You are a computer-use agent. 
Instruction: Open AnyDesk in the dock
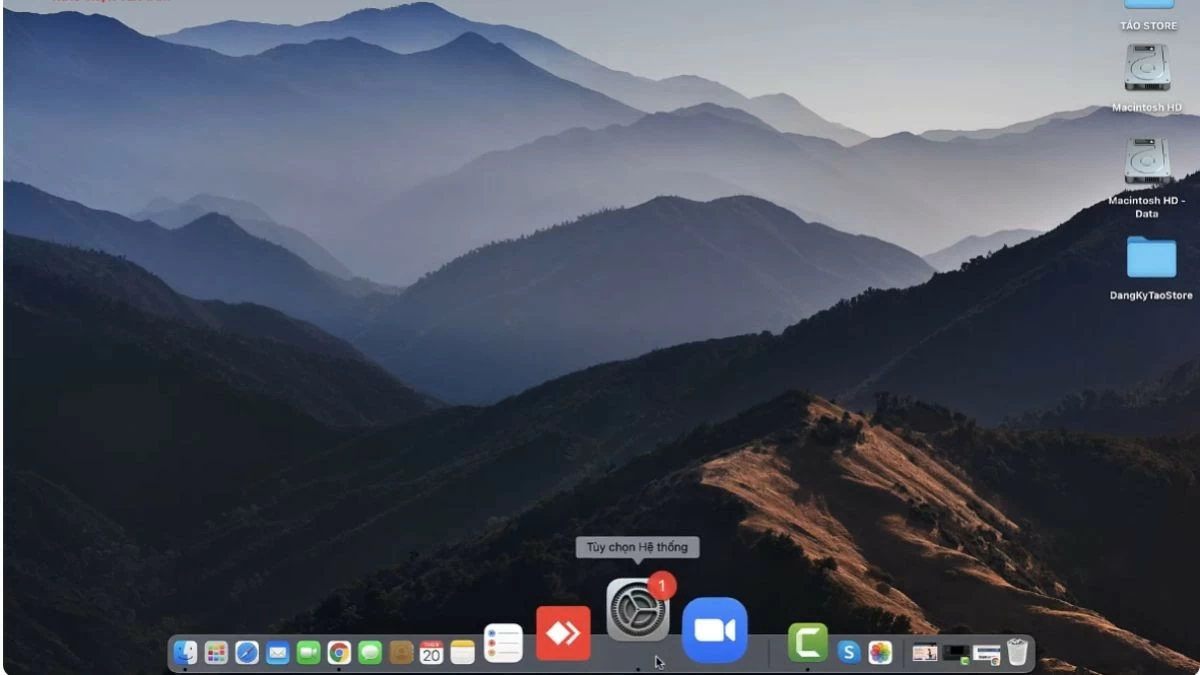pos(563,633)
